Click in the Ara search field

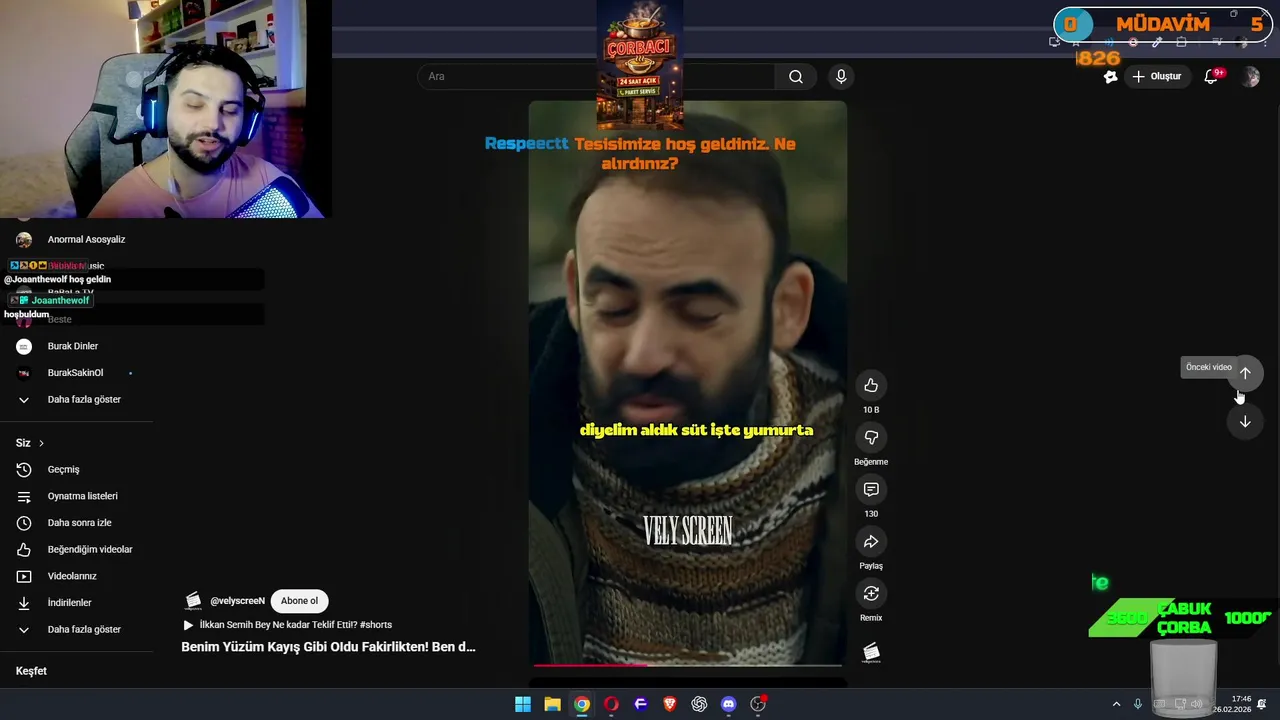596,76
